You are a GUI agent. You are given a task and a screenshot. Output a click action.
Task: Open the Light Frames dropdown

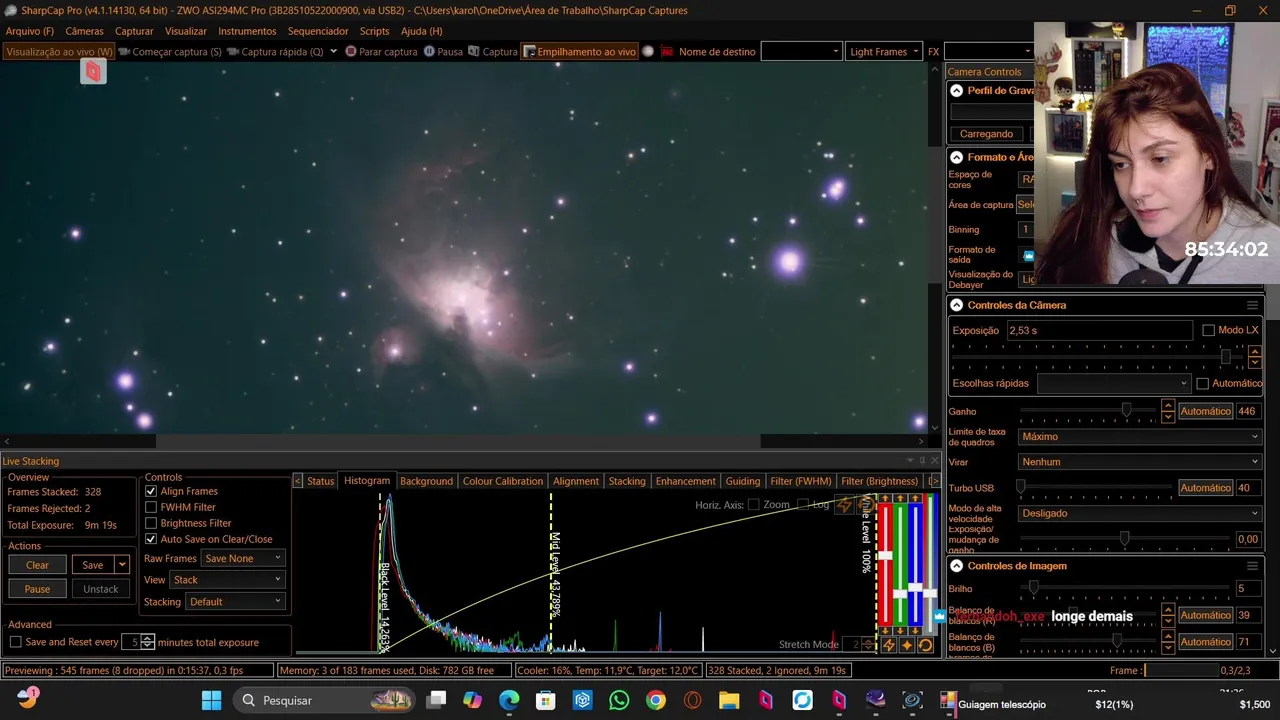(884, 52)
